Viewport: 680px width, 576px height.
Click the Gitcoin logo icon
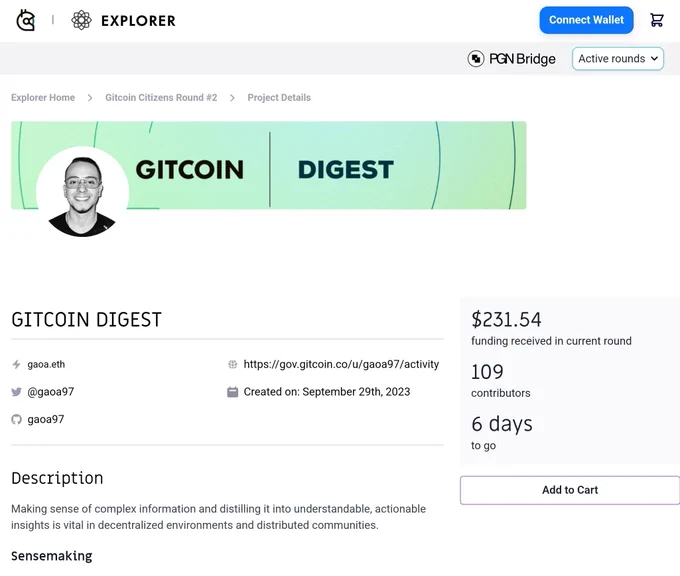click(x=26, y=20)
